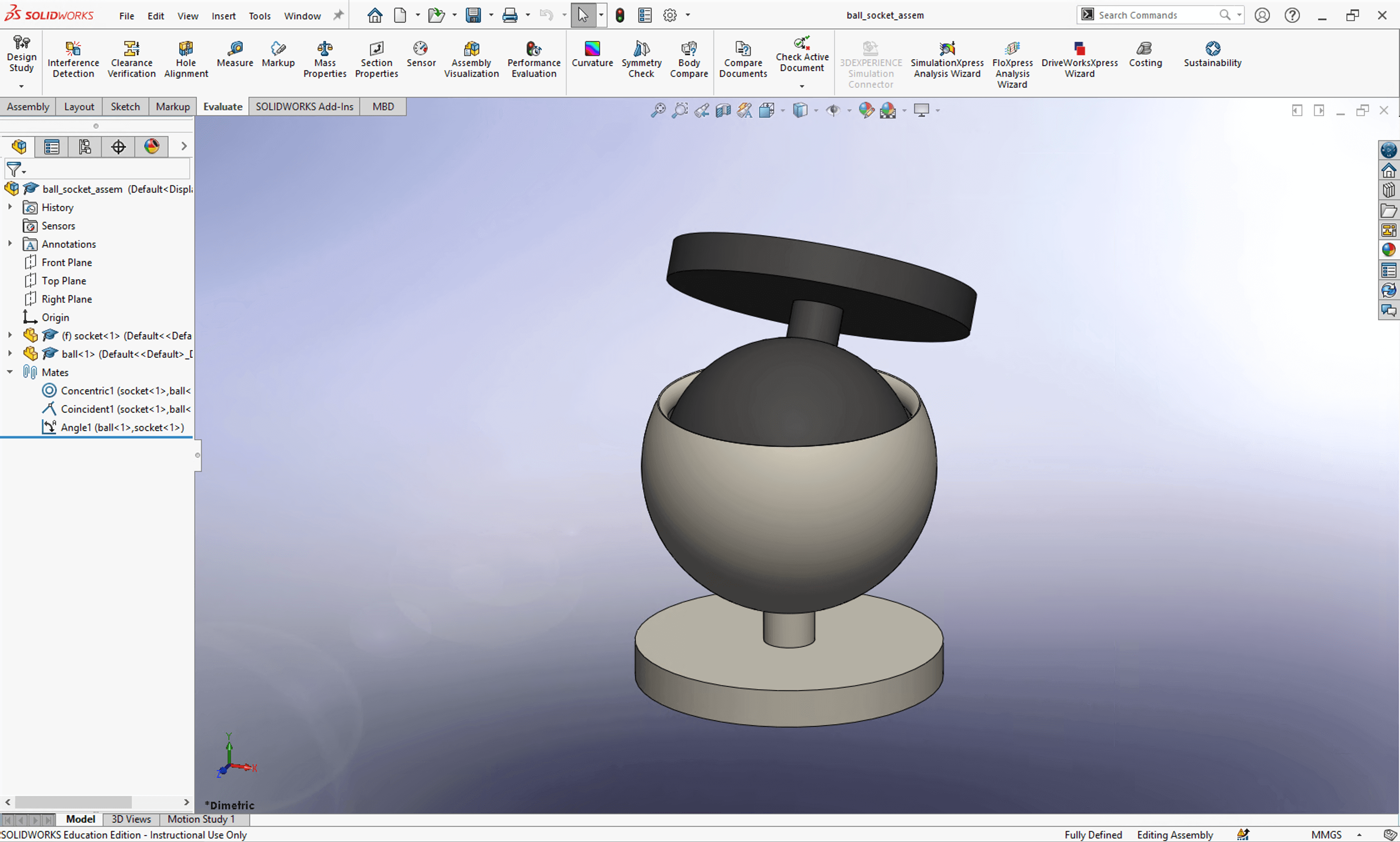Open the Help question mark icon
The image size is (1400, 842).
click(1292, 15)
